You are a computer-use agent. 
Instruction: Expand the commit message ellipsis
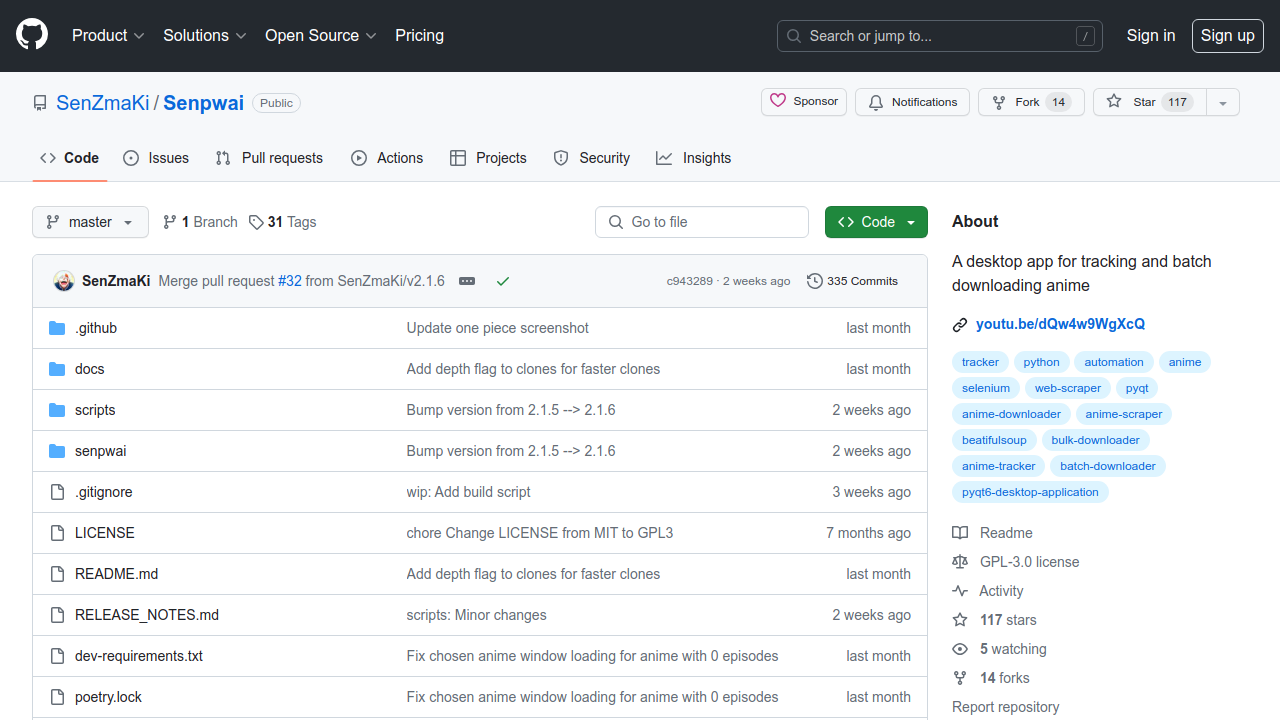pyautogui.click(x=467, y=281)
